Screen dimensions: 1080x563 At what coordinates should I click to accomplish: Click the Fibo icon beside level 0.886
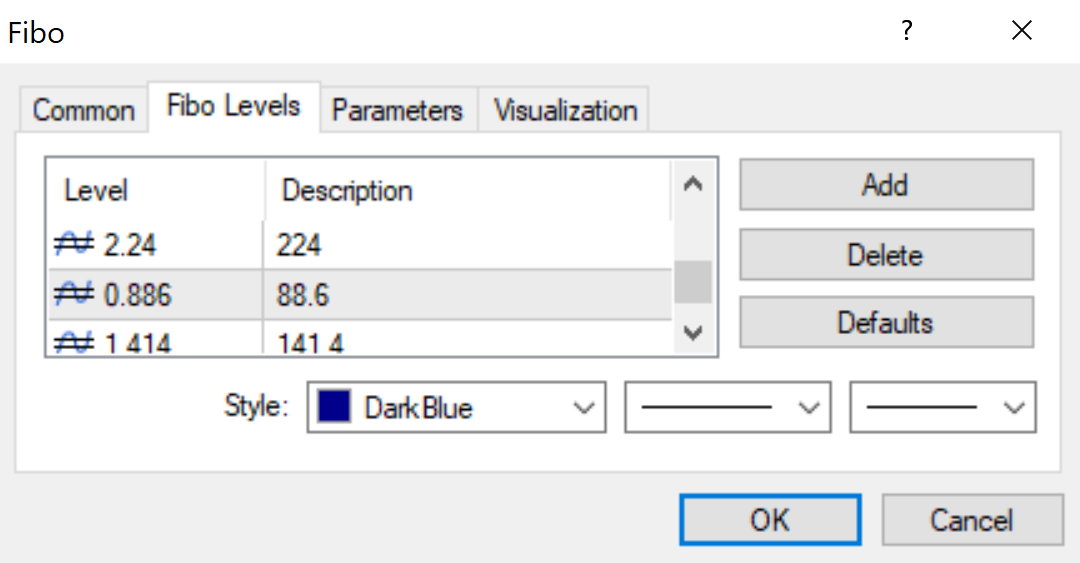(x=74, y=294)
